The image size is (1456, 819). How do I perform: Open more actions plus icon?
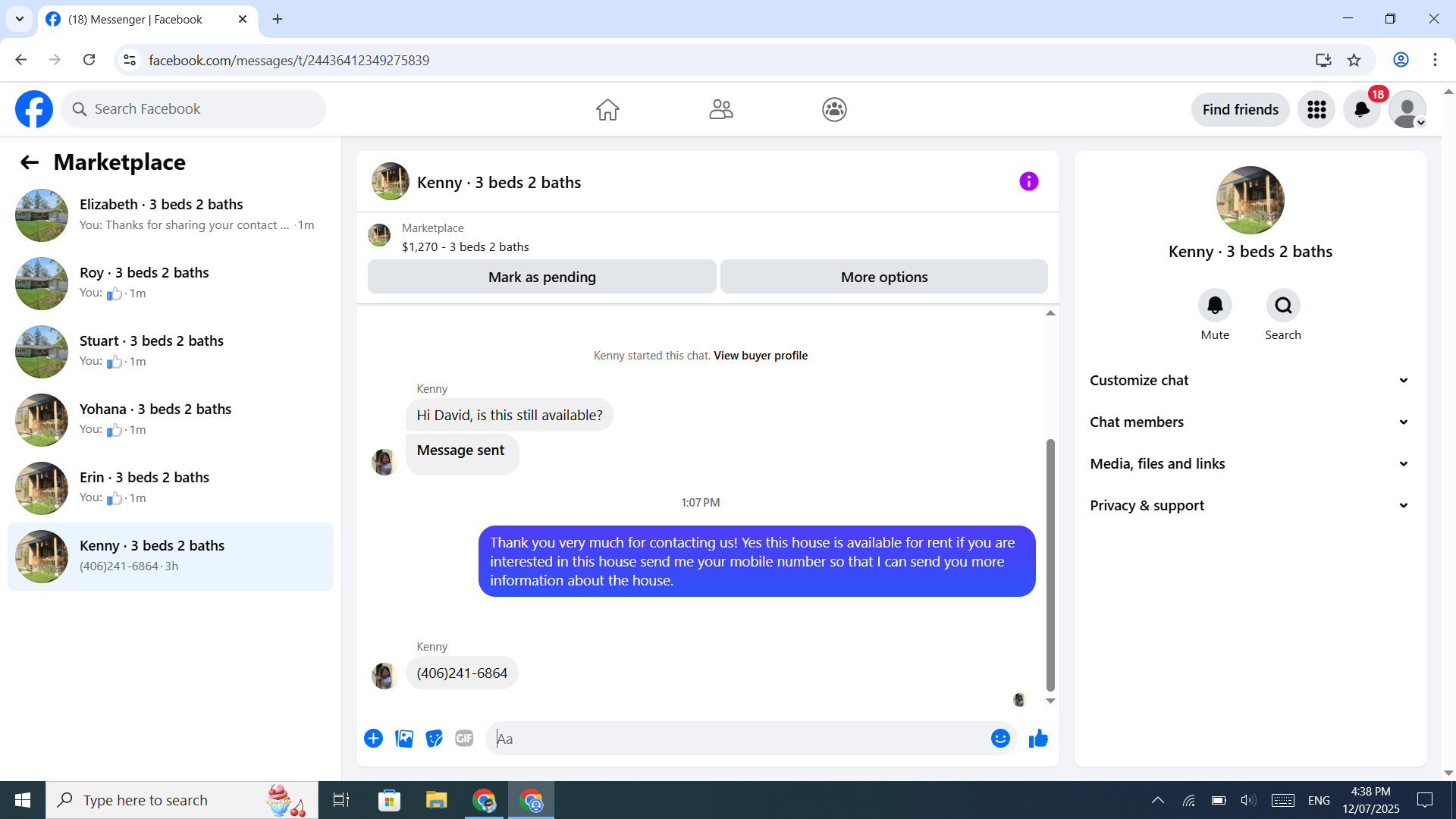click(373, 739)
